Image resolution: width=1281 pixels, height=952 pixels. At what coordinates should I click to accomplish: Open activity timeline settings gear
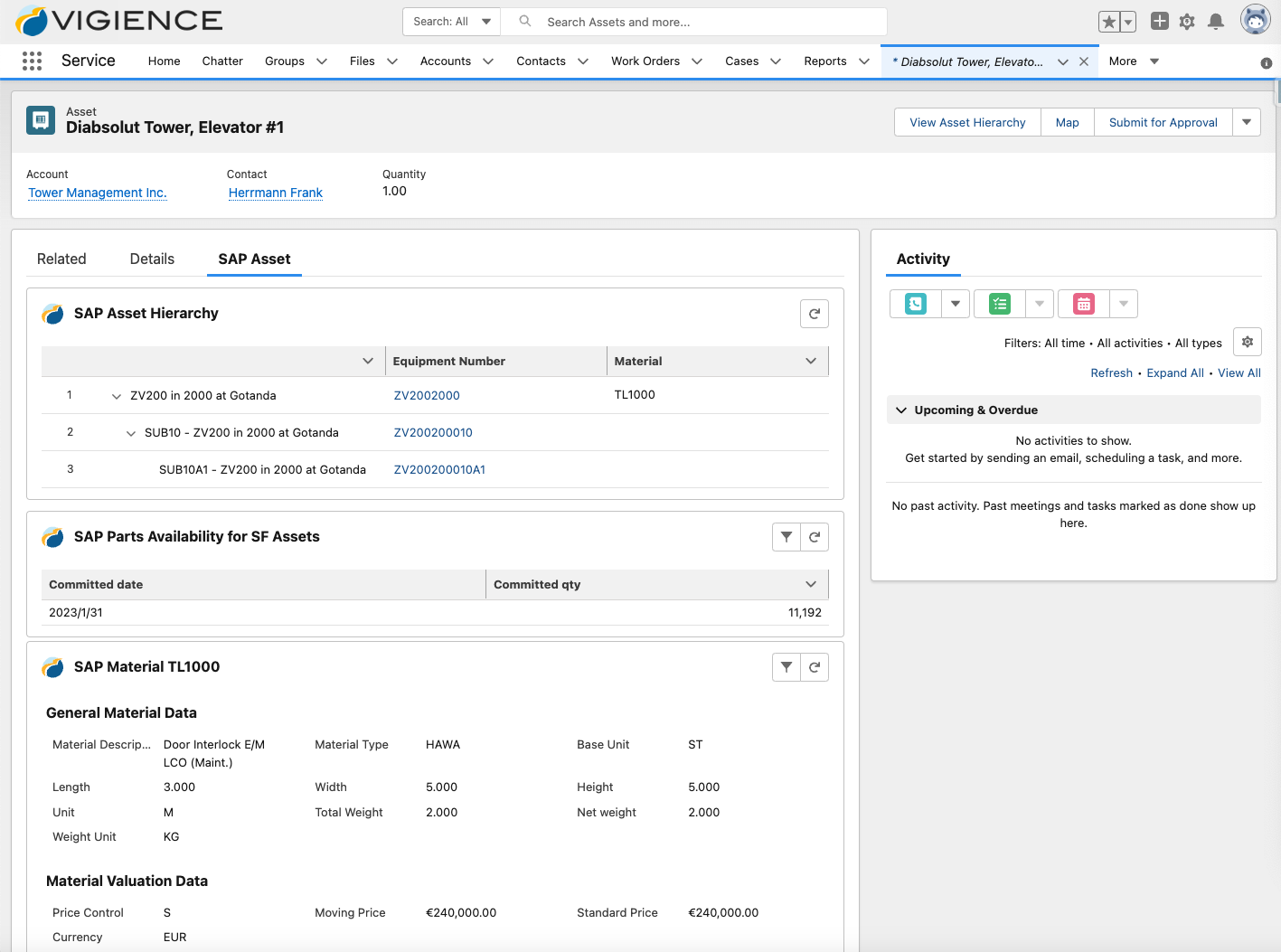coord(1248,342)
